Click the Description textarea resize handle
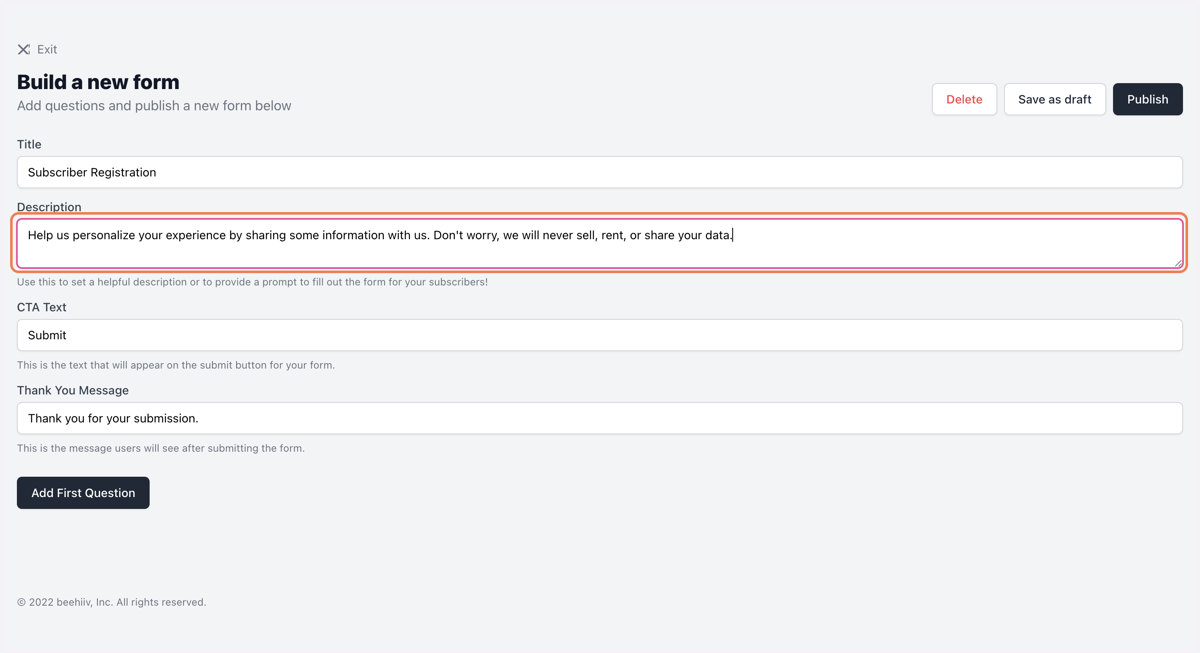This screenshot has height=653, width=1200. pos(1178,263)
